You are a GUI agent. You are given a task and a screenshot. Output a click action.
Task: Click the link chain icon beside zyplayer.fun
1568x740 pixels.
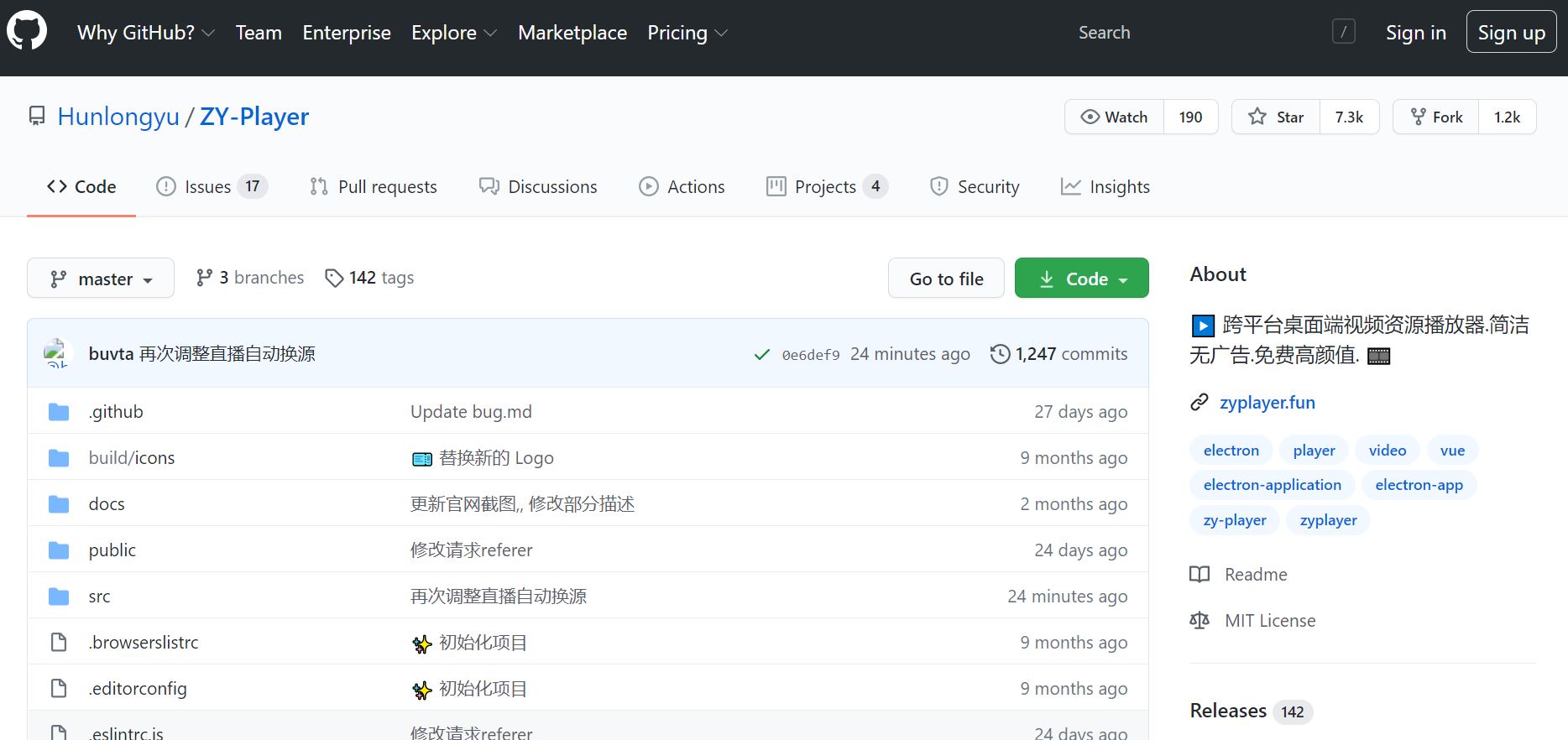pyautogui.click(x=1200, y=403)
